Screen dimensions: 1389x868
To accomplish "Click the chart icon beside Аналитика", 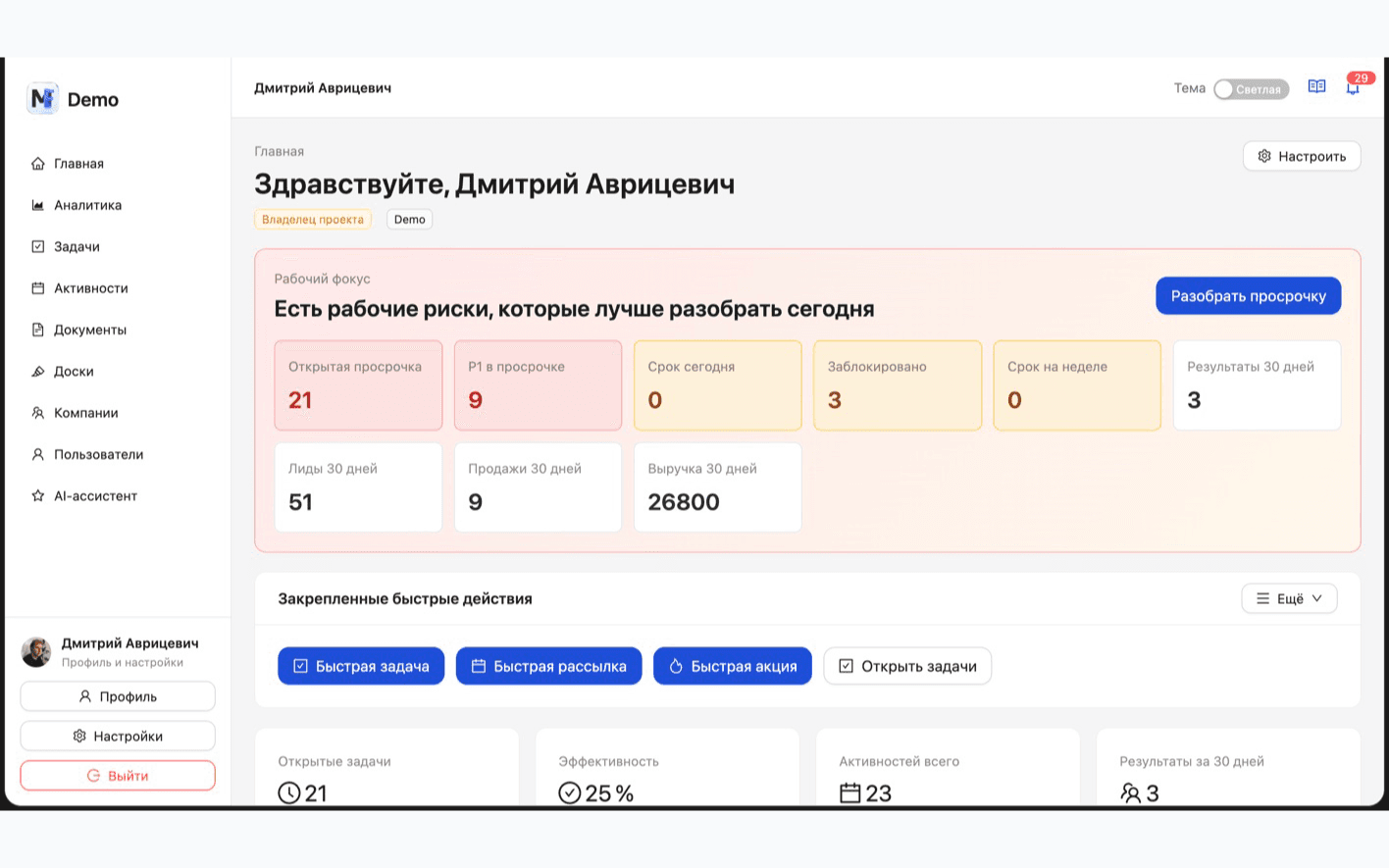I will pyautogui.click(x=38, y=205).
